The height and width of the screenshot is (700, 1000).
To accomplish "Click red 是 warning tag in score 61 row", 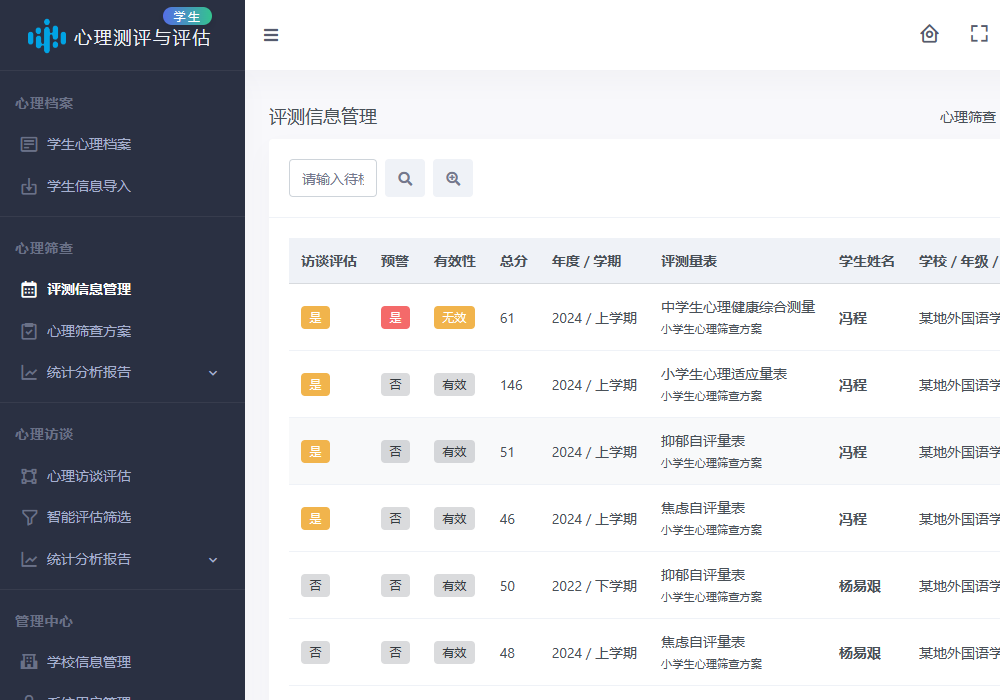I will tap(395, 317).
